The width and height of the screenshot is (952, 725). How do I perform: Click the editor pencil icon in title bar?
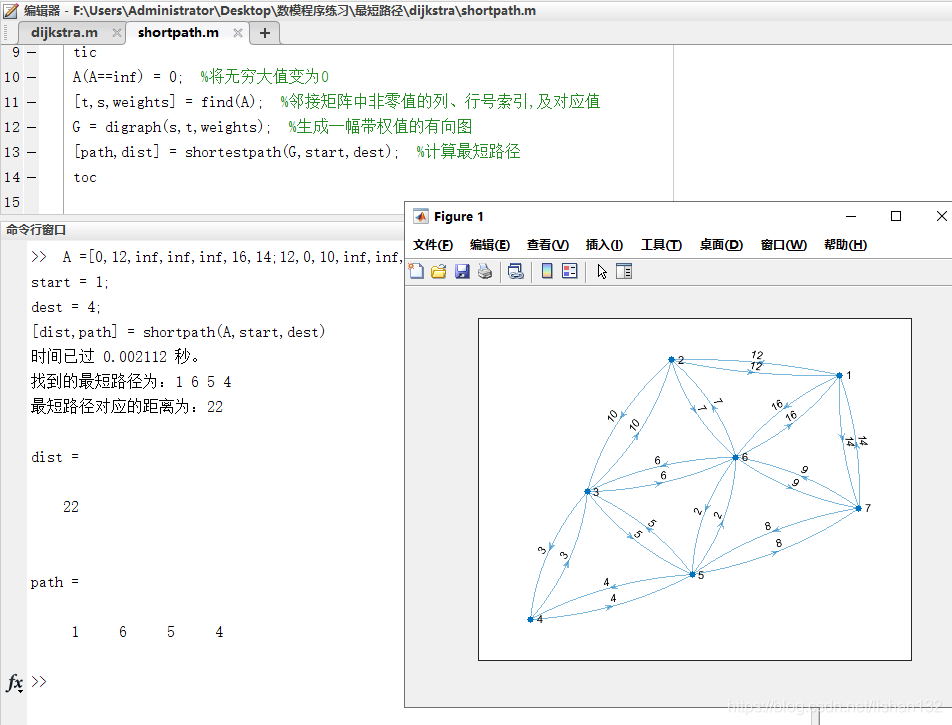(10, 10)
